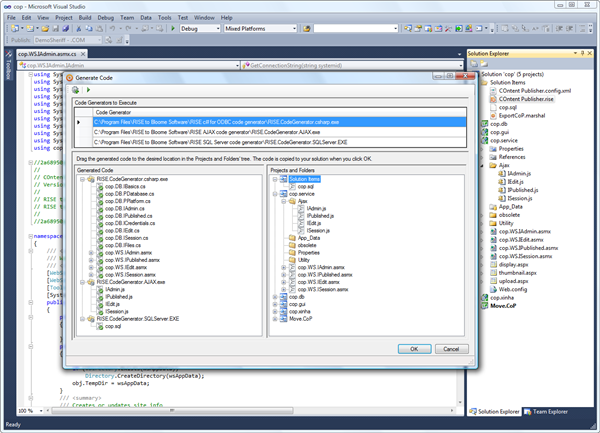This screenshot has height=433, width=600.
Task: Open the Build menu
Action: click(x=85, y=18)
